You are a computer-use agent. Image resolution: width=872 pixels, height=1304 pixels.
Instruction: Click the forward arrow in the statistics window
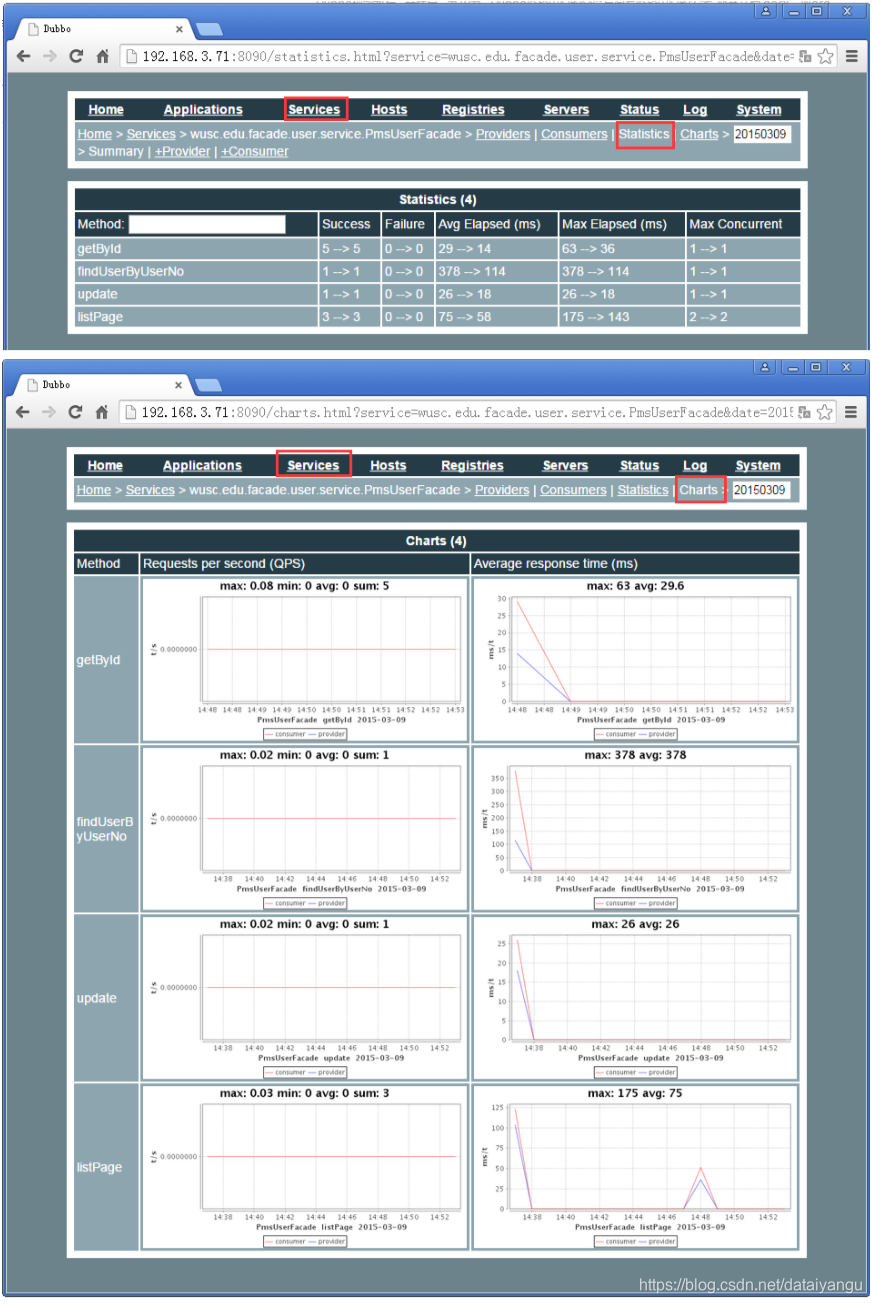[49, 57]
